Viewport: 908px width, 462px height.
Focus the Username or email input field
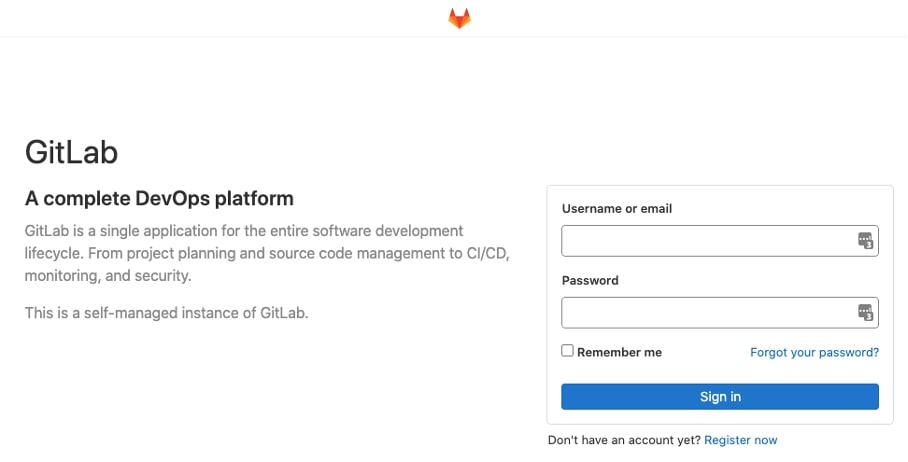(705, 241)
